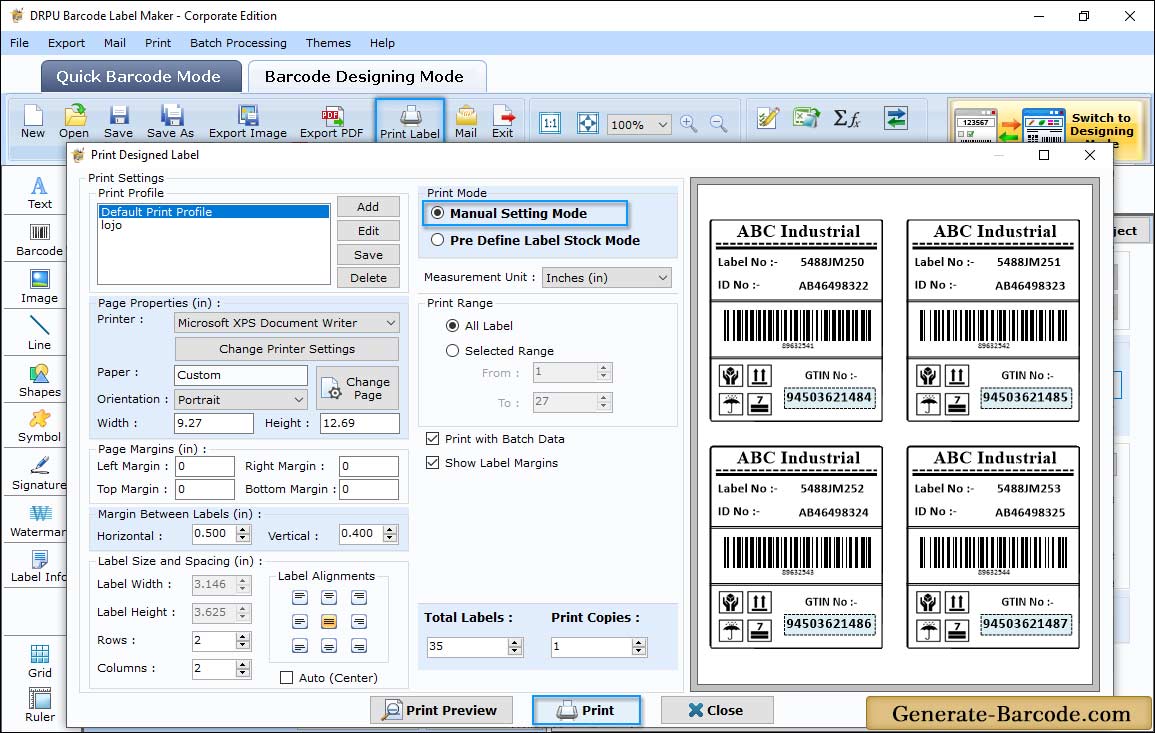Image resolution: width=1155 pixels, height=733 pixels.
Task: Click the zoom in magnifier icon
Action: click(689, 124)
